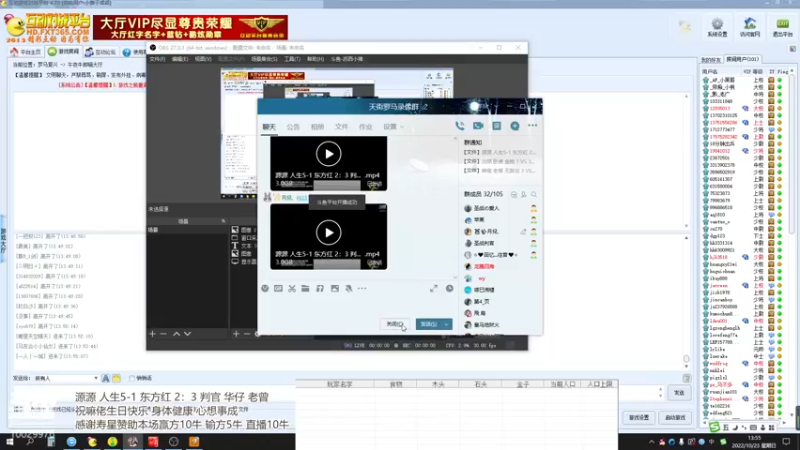Click the plus invite icon in chat header
Image resolution: width=800 pixels, height=450 pixels.
coord(515,126)
